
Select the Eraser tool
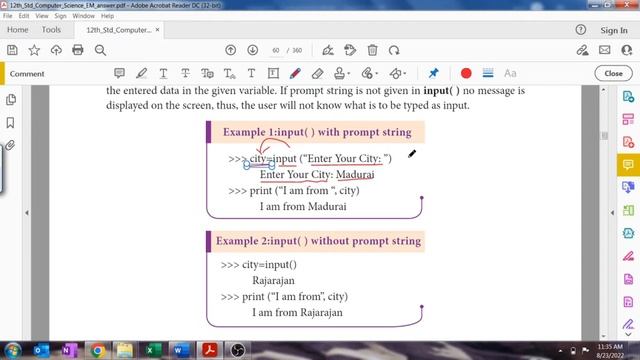click(x=317, y=73)
